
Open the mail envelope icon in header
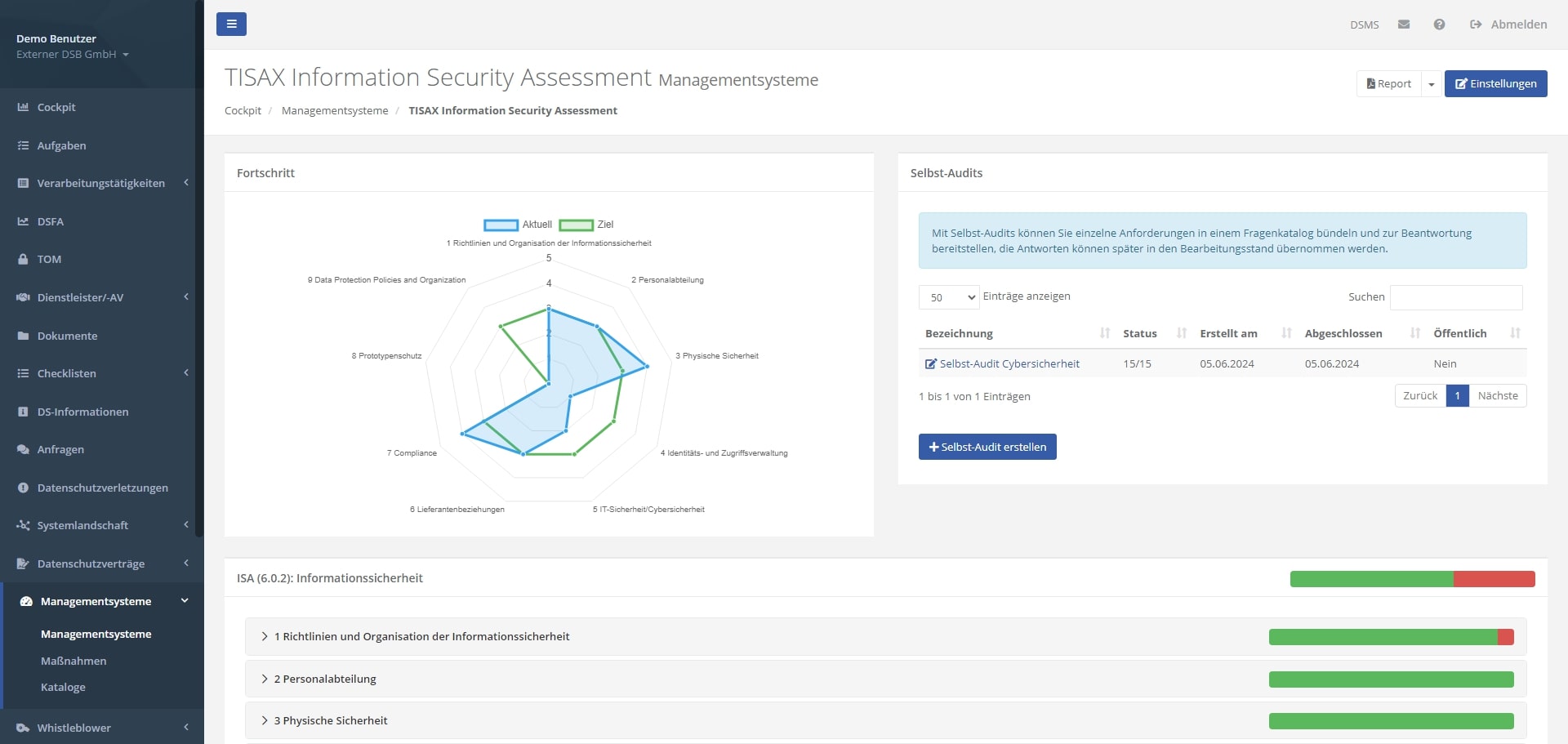tap(1404, 25)
